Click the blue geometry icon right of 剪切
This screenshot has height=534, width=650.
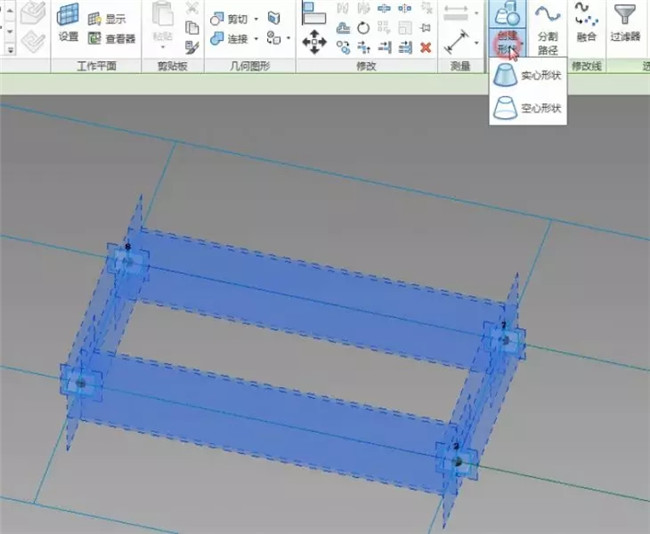click(x=274, y=18)
